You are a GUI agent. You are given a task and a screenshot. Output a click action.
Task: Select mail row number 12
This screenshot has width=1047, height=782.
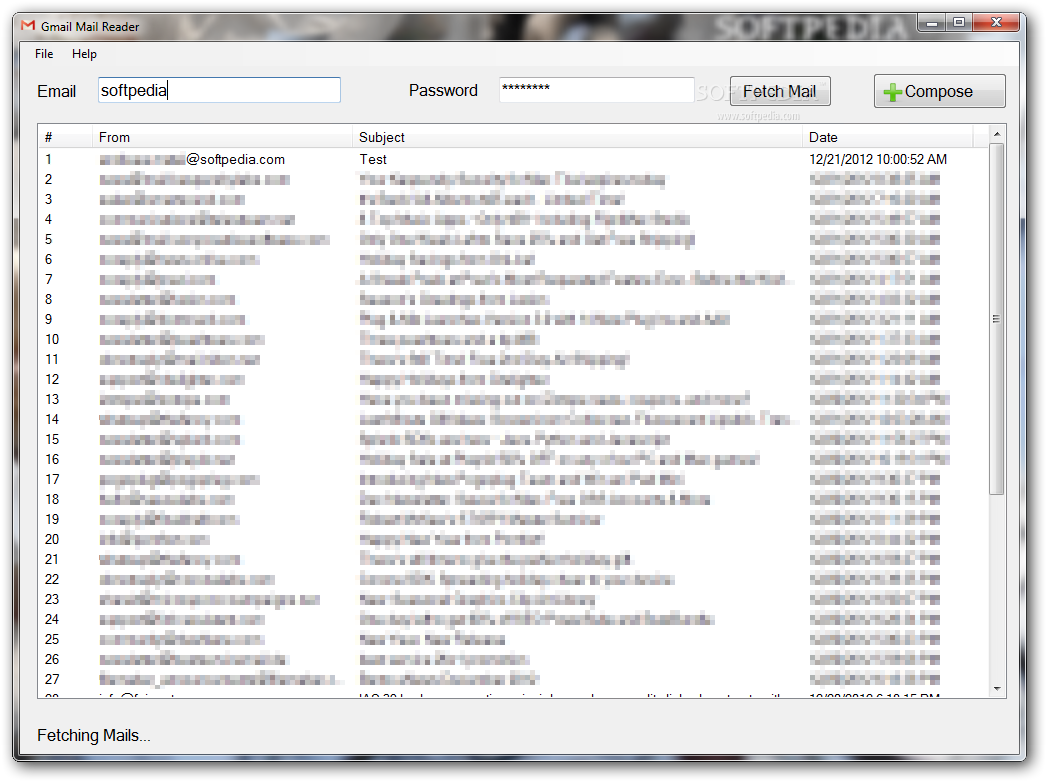pyautogui.click(x=513, y=379)
